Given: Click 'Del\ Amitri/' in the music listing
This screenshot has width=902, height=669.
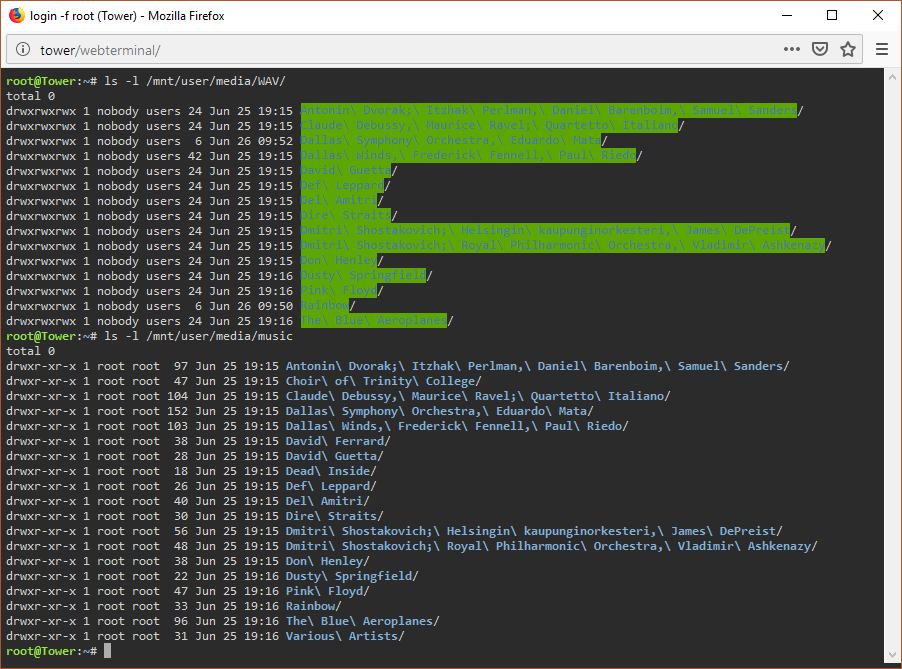Looking at the screenshot, I should point(328,502).
